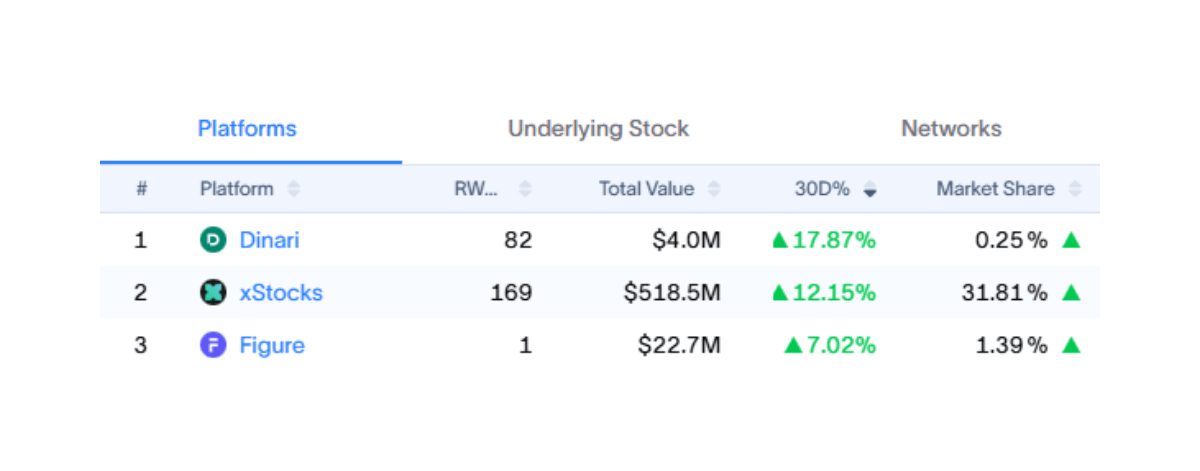
Task: Switch to the Platforms tab
Action: (247, 129)
